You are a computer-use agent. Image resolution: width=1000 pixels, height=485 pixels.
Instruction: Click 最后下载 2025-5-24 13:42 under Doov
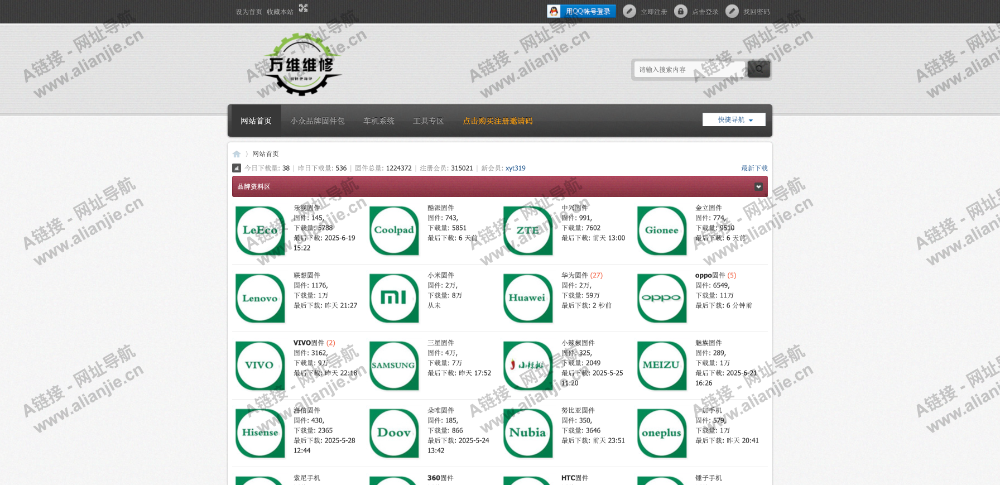pos(458,445)
